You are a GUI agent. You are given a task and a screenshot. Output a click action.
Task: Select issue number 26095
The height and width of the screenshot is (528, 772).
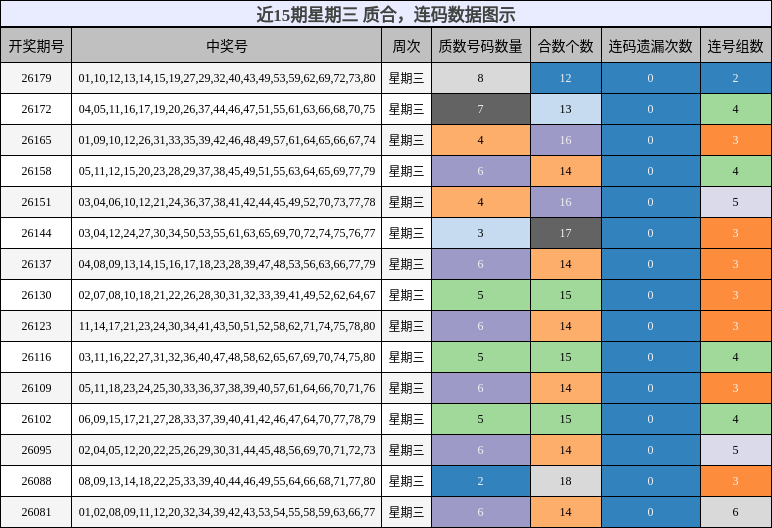[36, 450]
